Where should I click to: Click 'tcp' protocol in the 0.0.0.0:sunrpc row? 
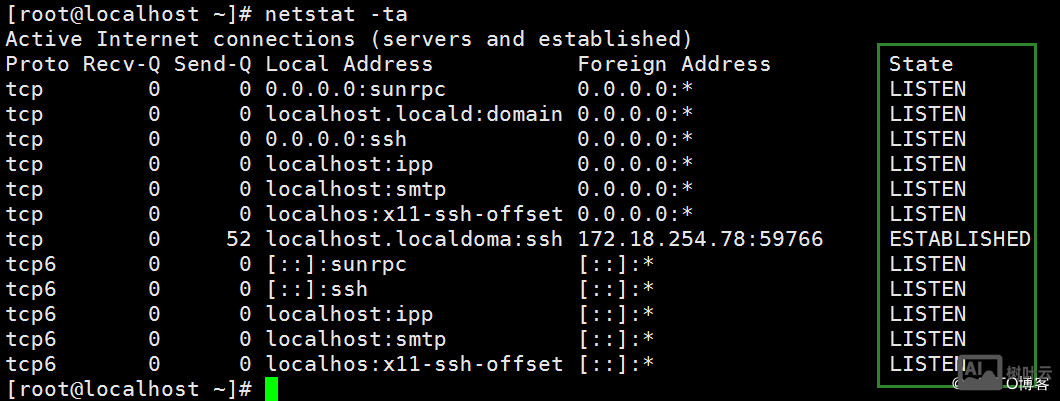click(24, 89)
